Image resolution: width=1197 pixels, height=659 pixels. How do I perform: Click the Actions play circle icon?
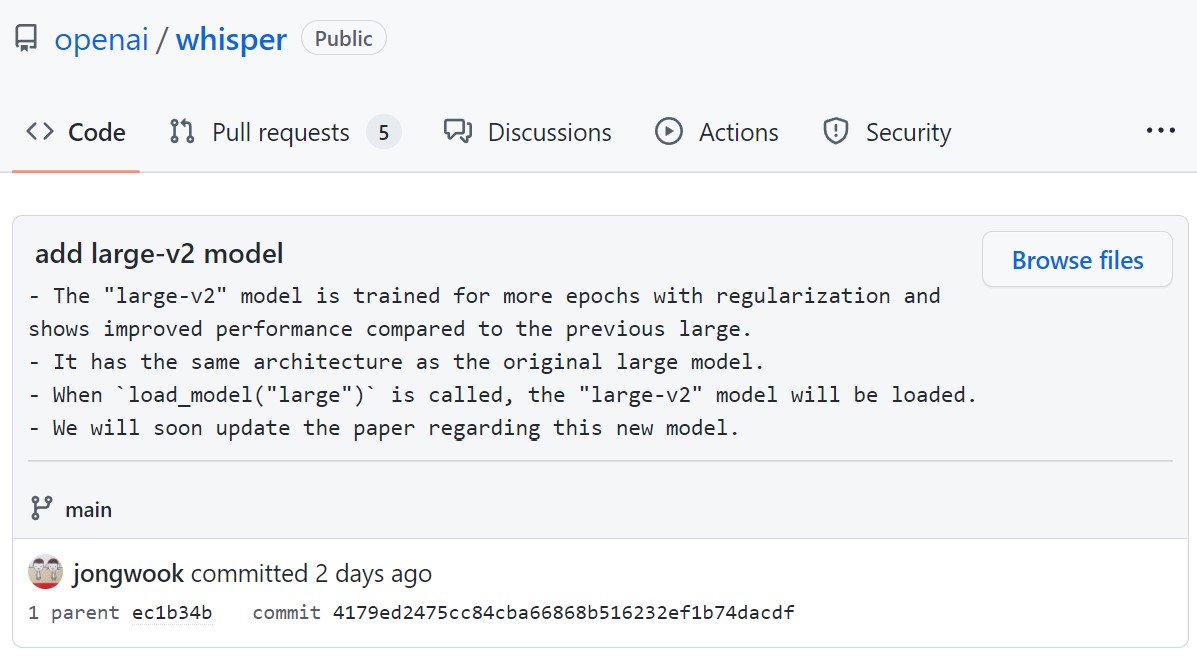click(669, 131)
